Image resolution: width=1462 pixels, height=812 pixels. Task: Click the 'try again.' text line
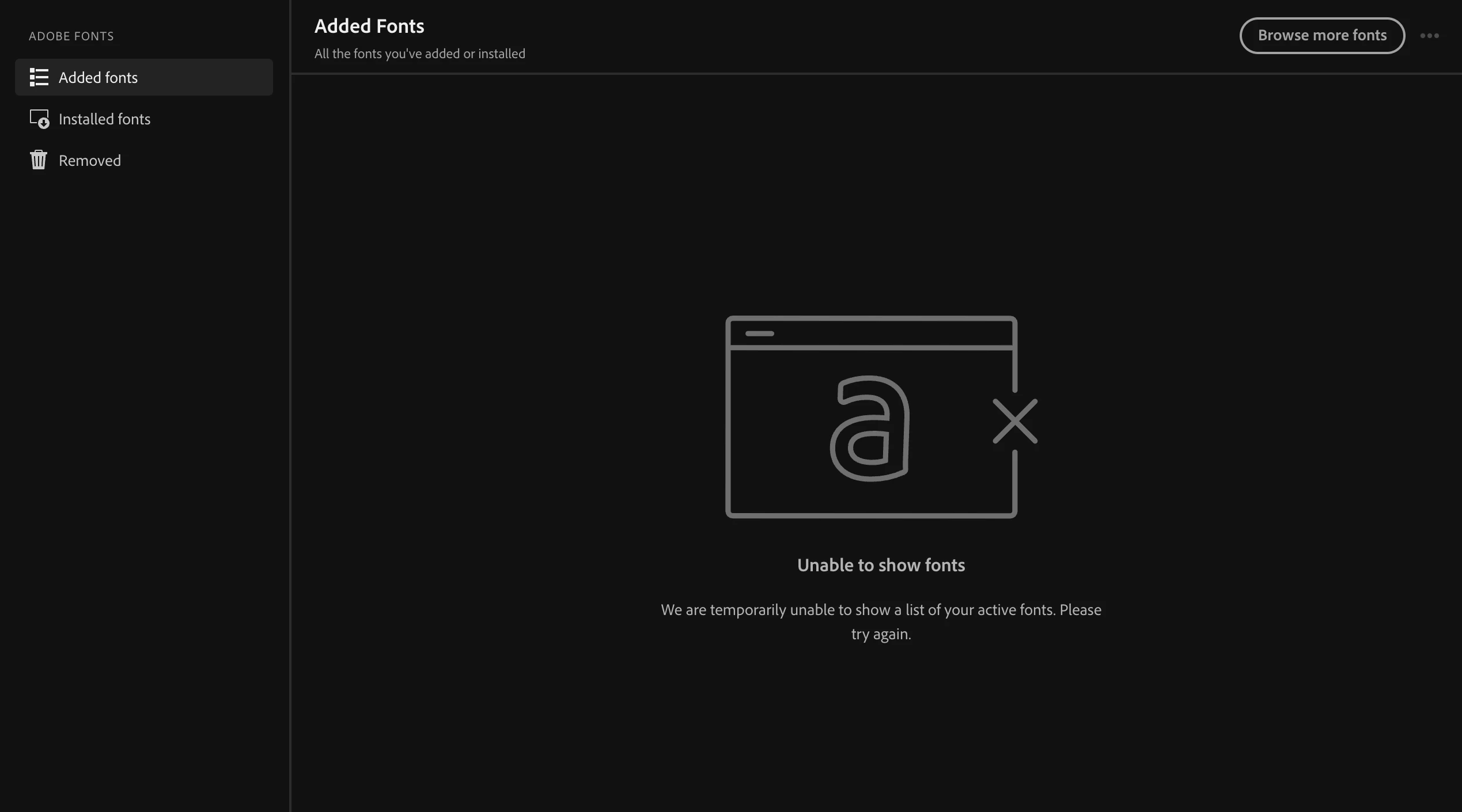click(x=881, y=634)
